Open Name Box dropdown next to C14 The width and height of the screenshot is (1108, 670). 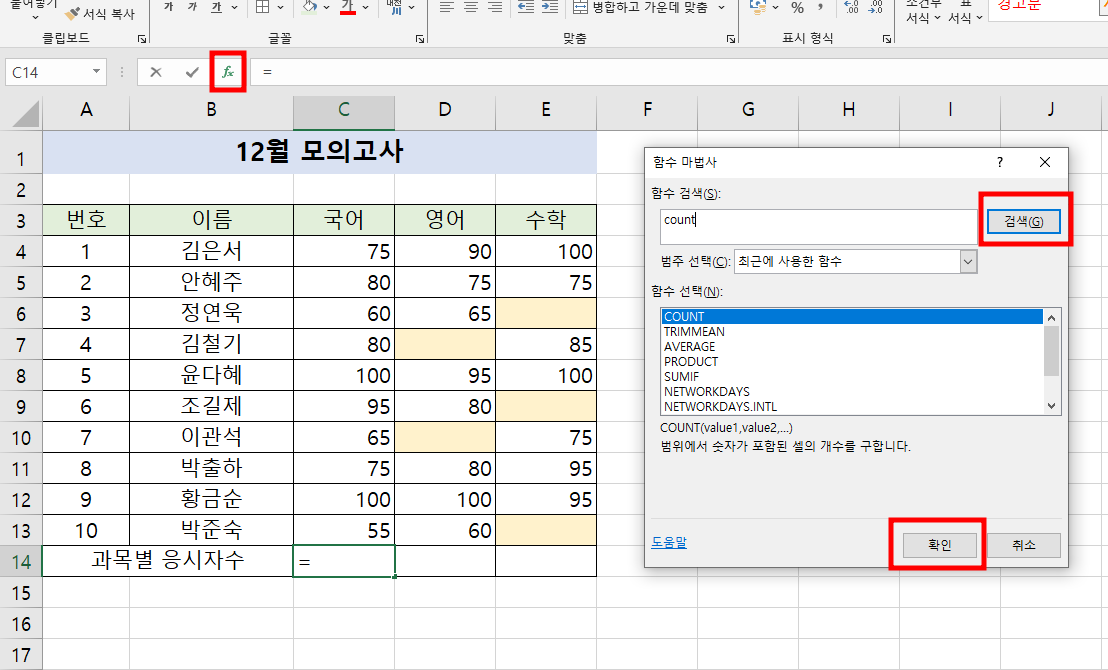(96, 71)
